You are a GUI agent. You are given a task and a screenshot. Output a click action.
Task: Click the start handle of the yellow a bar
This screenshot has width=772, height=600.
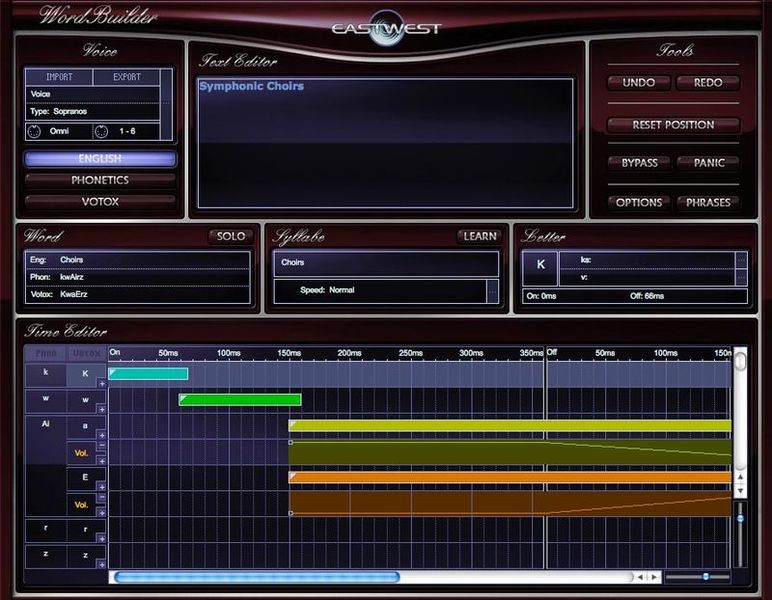coord(292,424)
